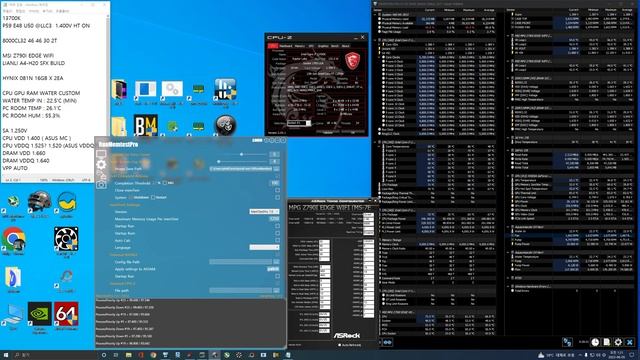Open the yellow folder icon beside BM icon

point(119,127)
